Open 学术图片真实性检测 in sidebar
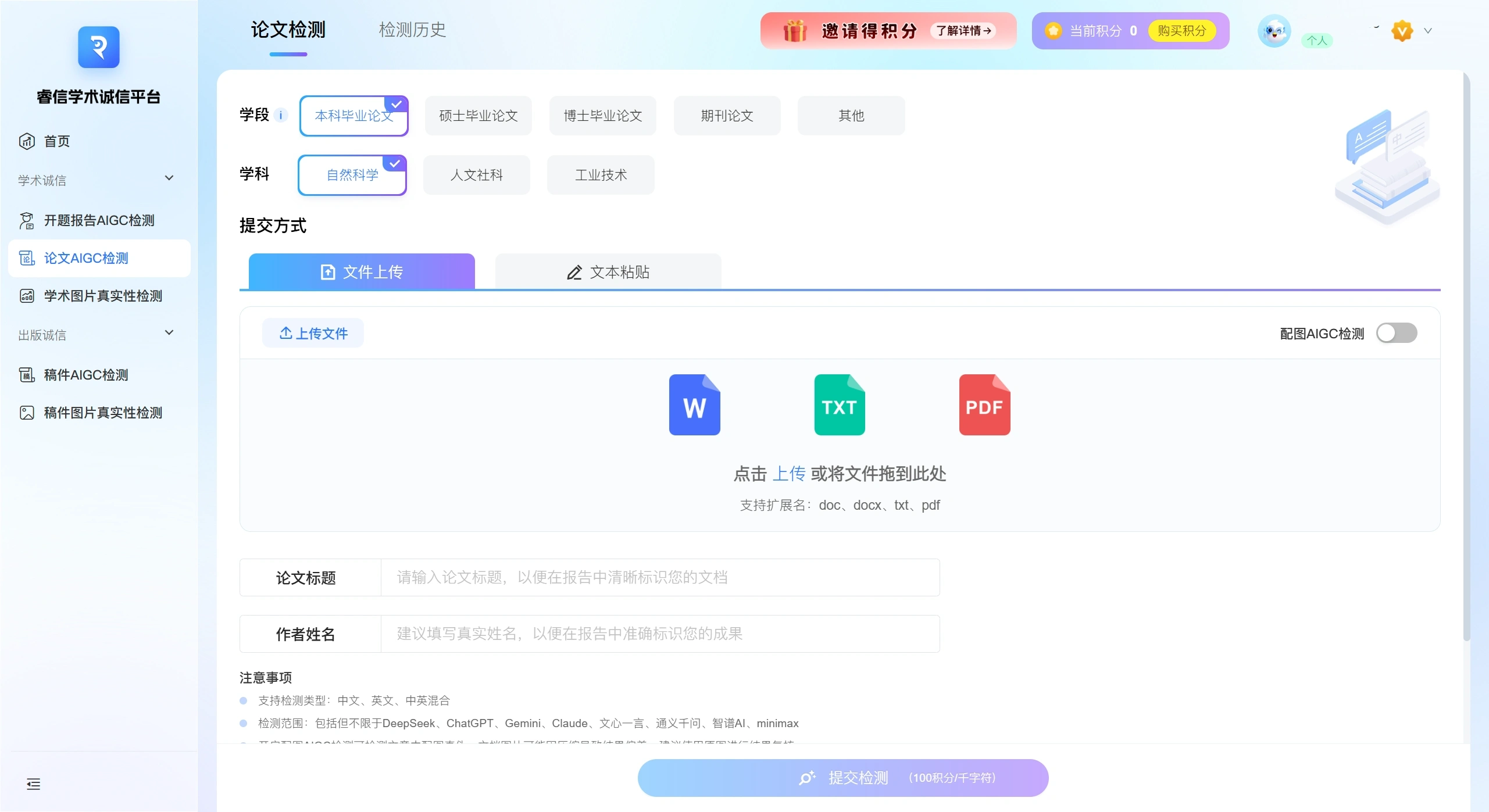The image size is (1489, 812). click(x=102, y=295)
